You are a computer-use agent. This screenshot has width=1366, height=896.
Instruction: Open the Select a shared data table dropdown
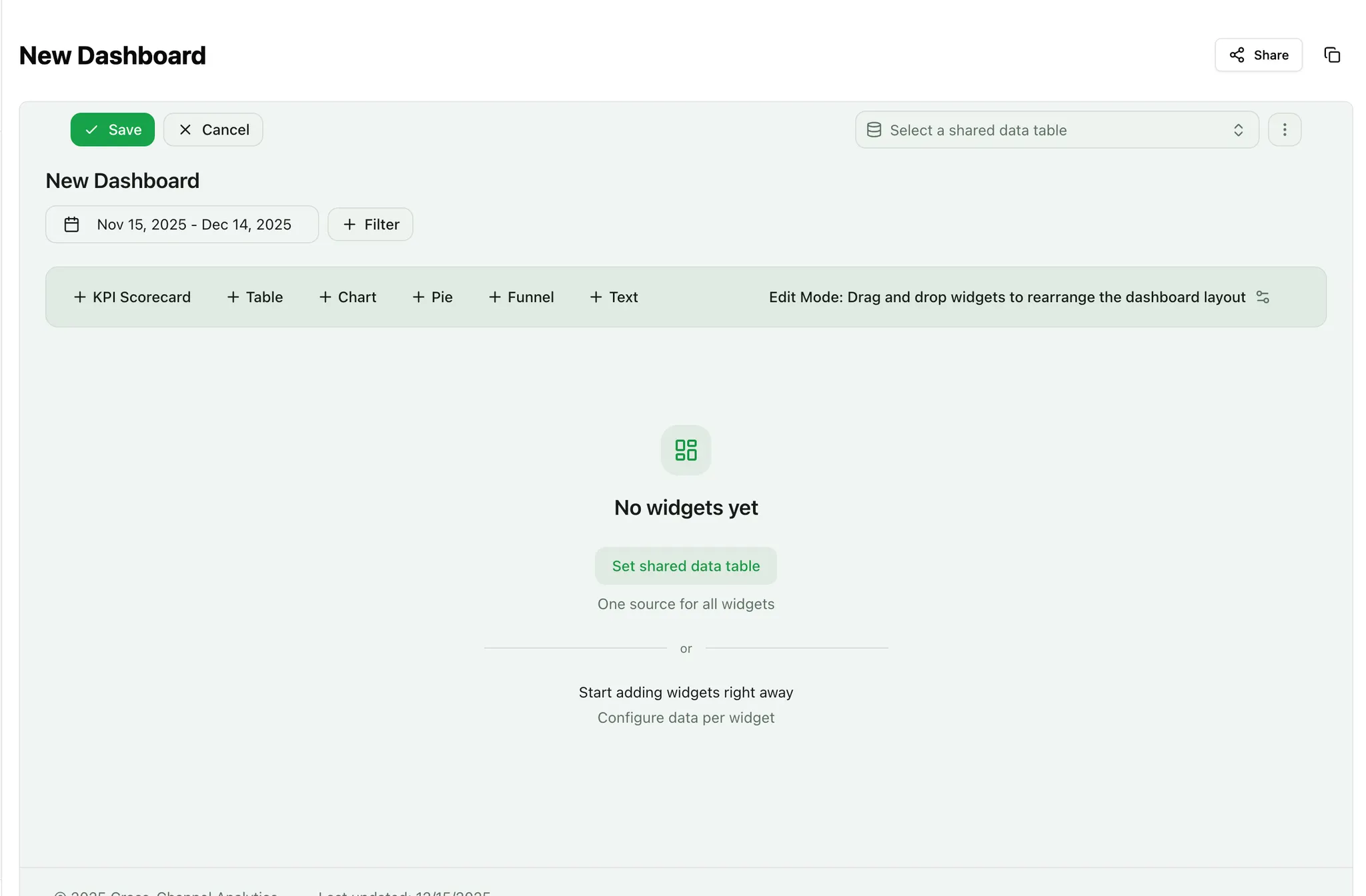point(1057,130)
